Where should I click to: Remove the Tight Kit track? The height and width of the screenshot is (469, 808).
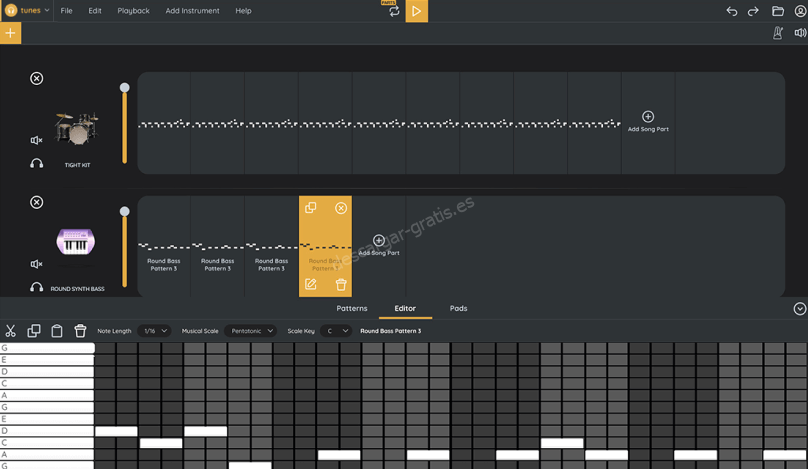(37, 78)
